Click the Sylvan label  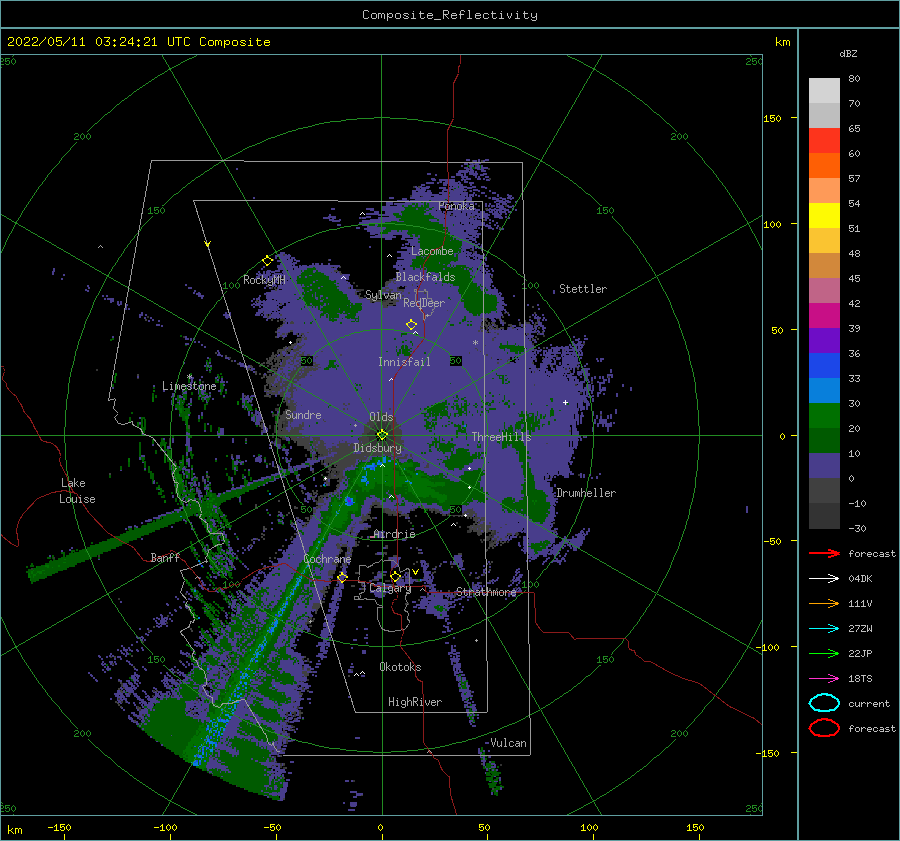tap(383, 295)
